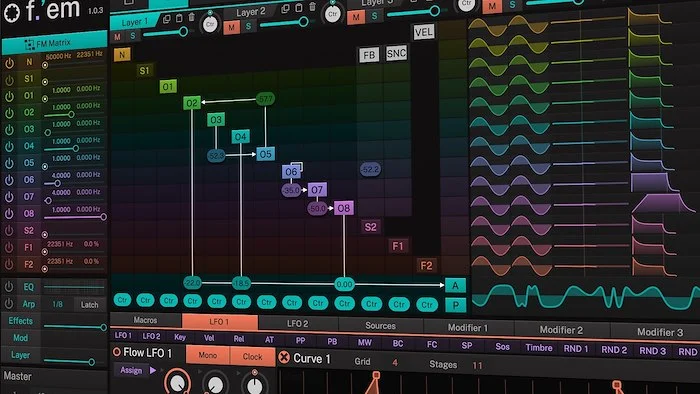Open the Arp 1/8 rate selector
The image size is (700, 394).
(58, 304)
